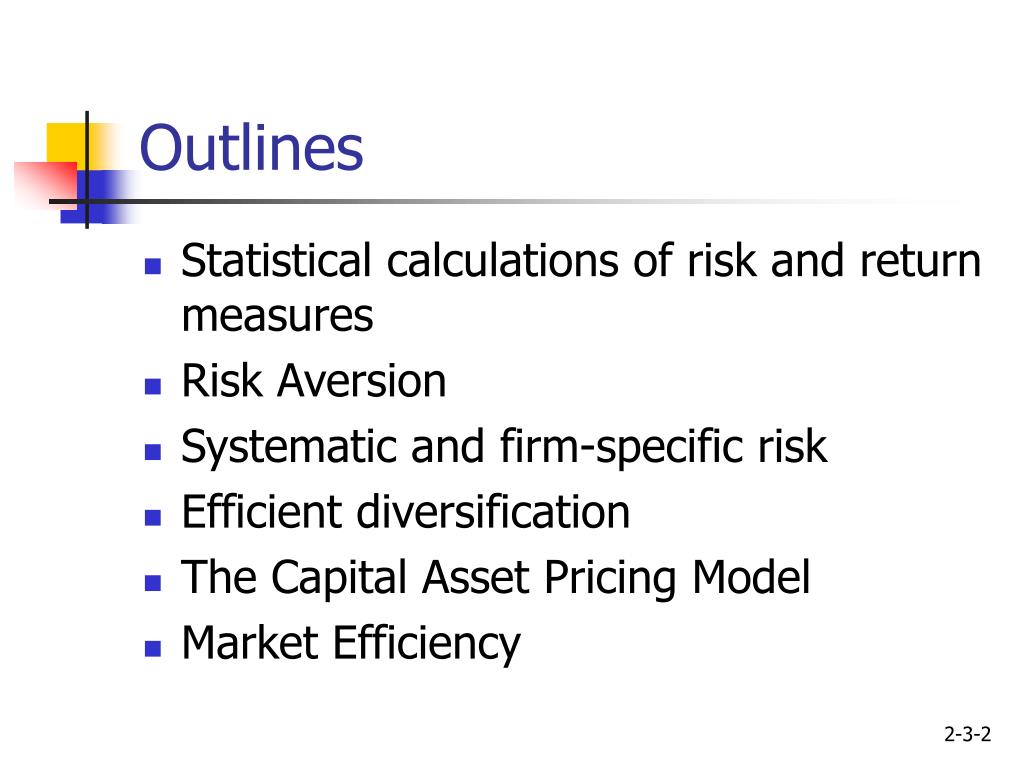Click the vertical black line left of the title
Image resolution: width=1024 pixels, height=768 pixels.
87,170
